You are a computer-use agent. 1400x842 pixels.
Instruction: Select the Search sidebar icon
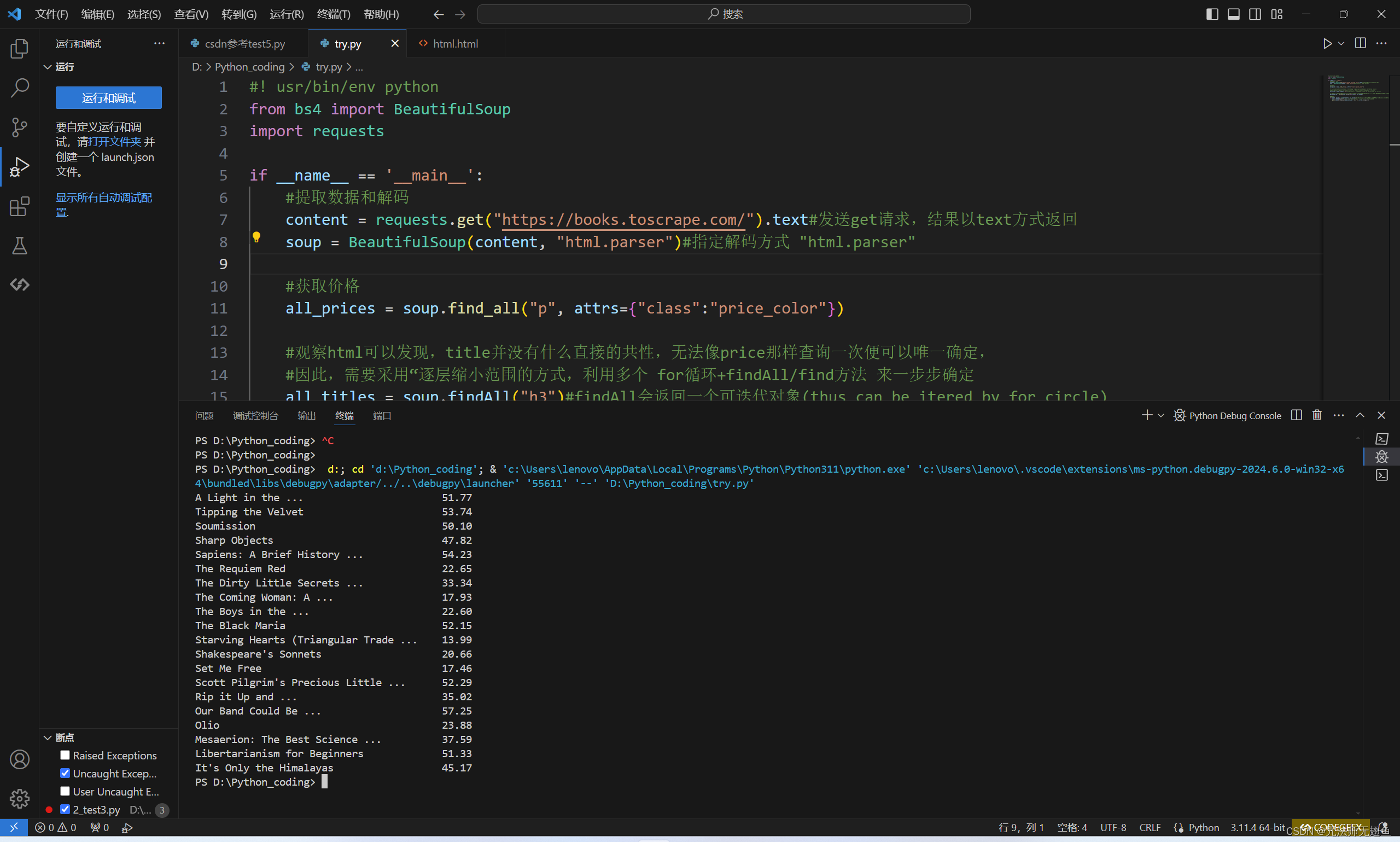click(22, 87)
